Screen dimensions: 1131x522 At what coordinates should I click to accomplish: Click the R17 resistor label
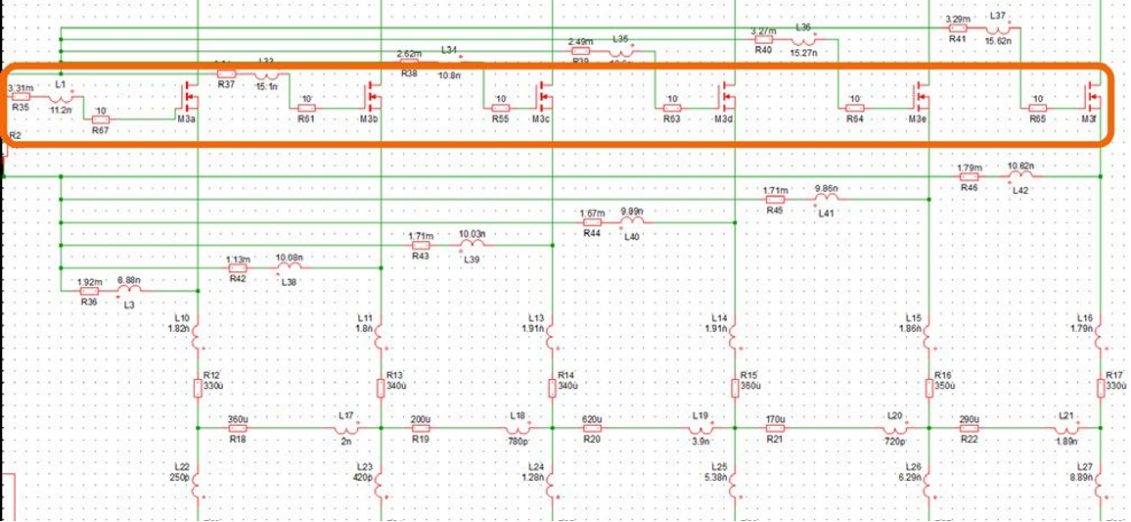click(1116, 375)
